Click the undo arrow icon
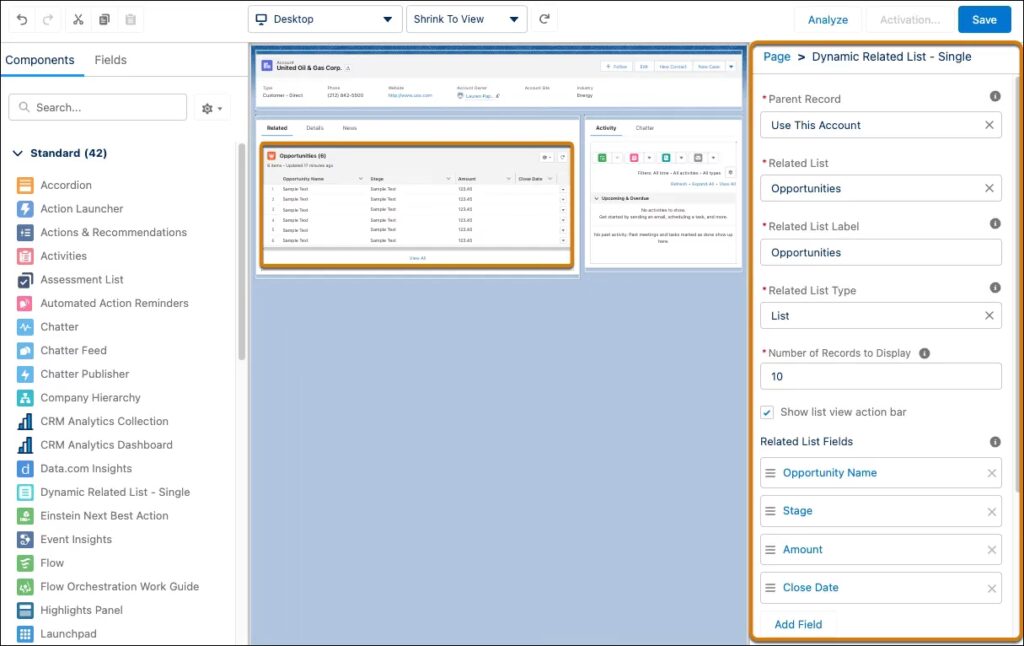Image resolution: width=1024 pixels, height=646 pixels. tap(22, 19)
